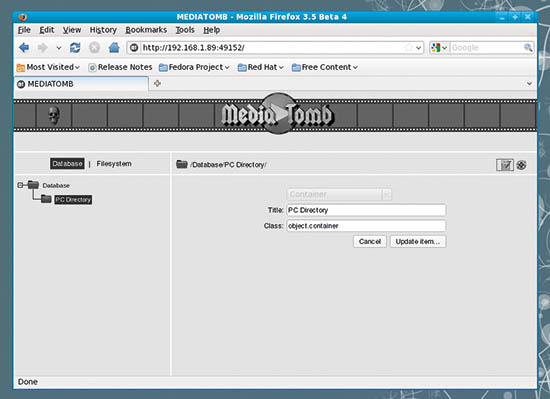Screen dimensions: 550x399
Task: Click the site identity icon in URL bar
Action: (x=134, y=48)
